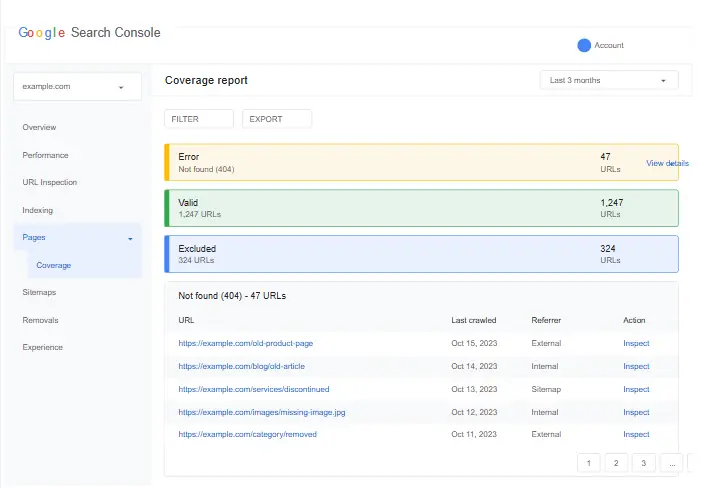Click the Coverage report title

[206, 80]
